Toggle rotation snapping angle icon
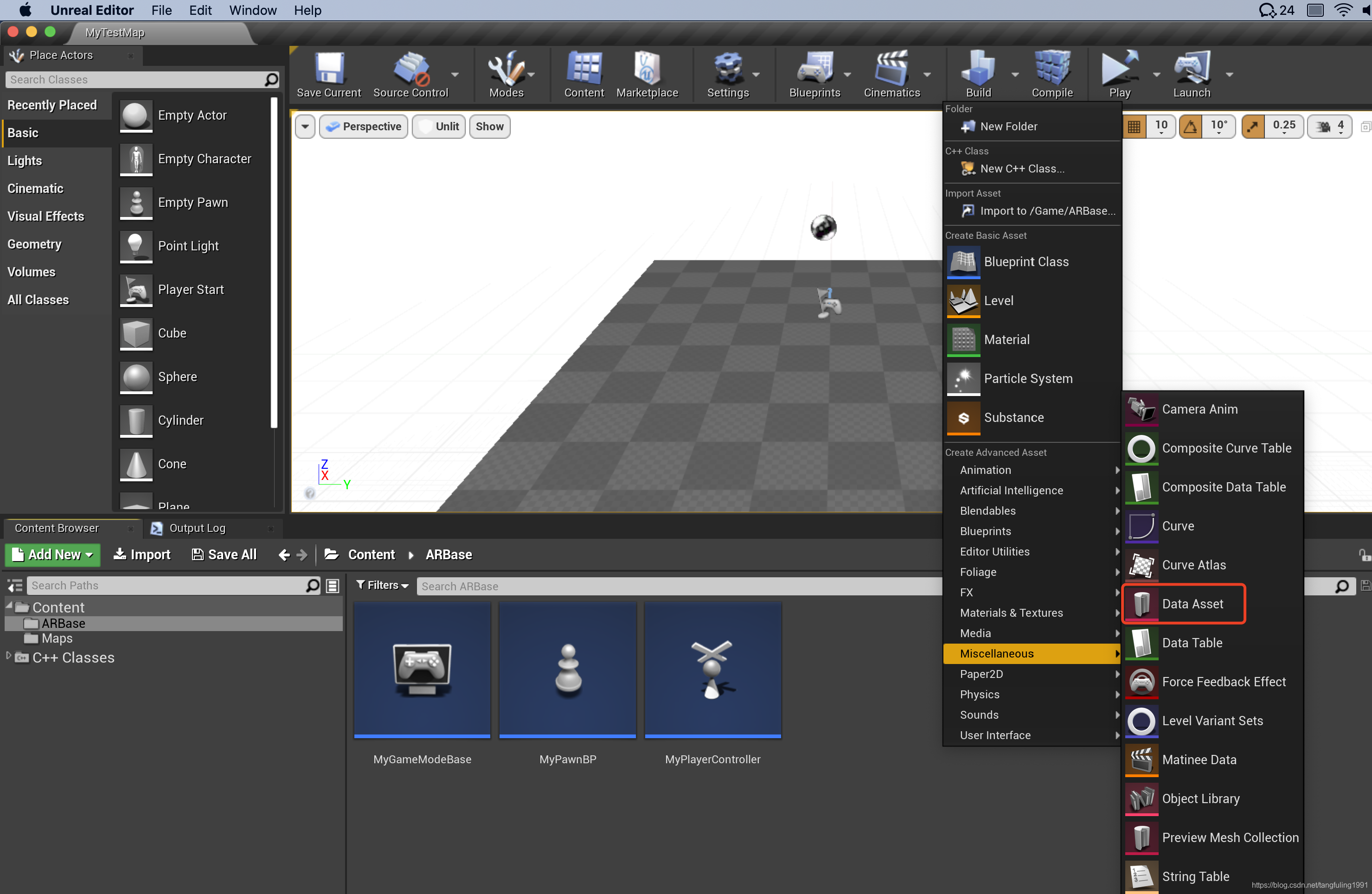The image size is (1372, 894). (x=1191, y=126)
